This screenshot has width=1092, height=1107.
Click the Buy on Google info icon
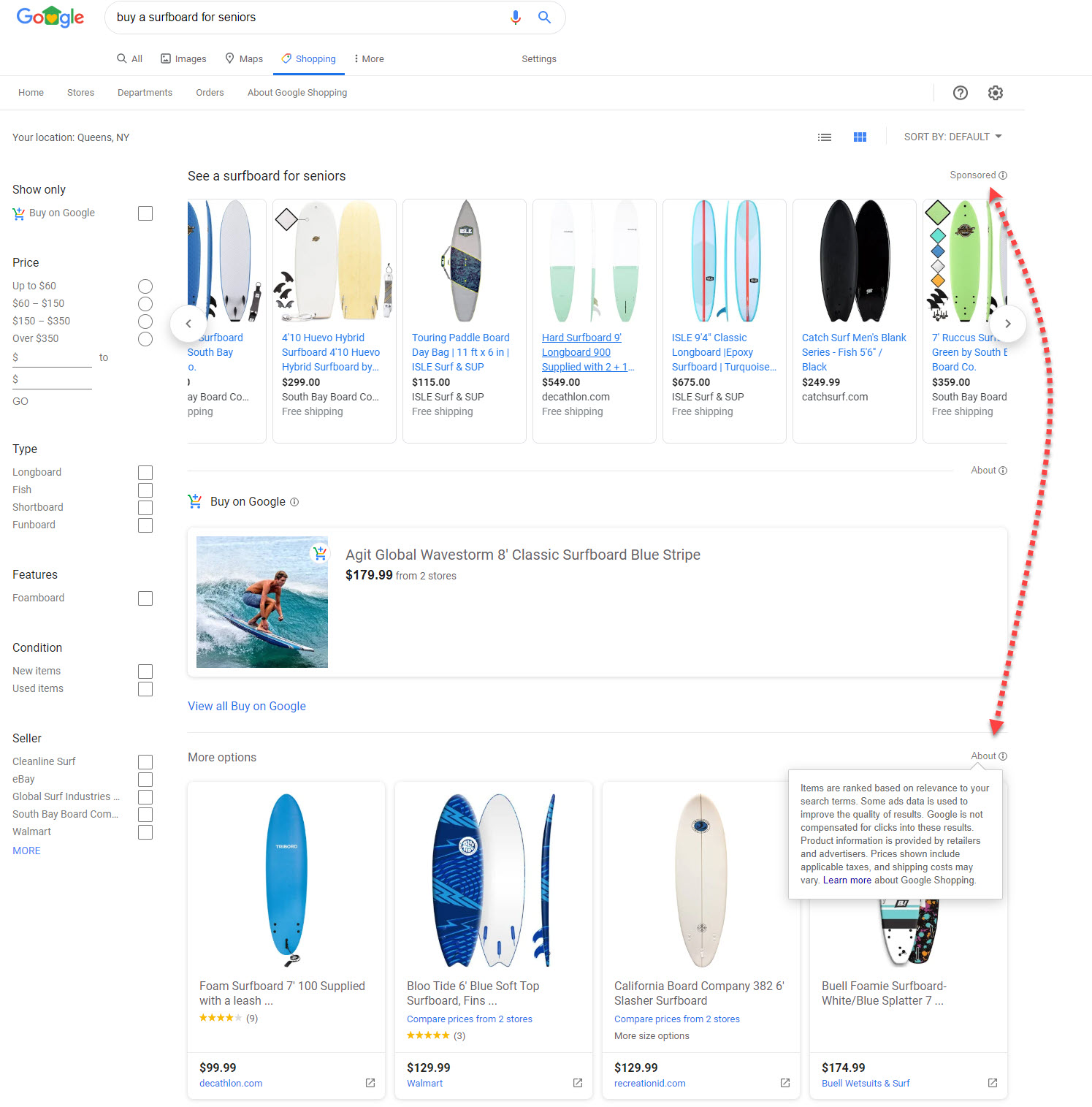click(294, 502)
